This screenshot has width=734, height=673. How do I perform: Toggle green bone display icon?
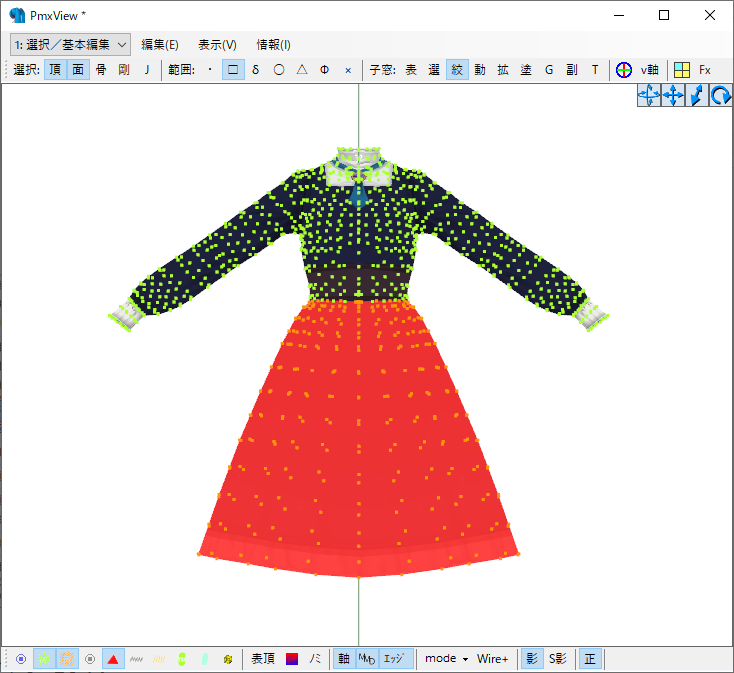[182, 659]
